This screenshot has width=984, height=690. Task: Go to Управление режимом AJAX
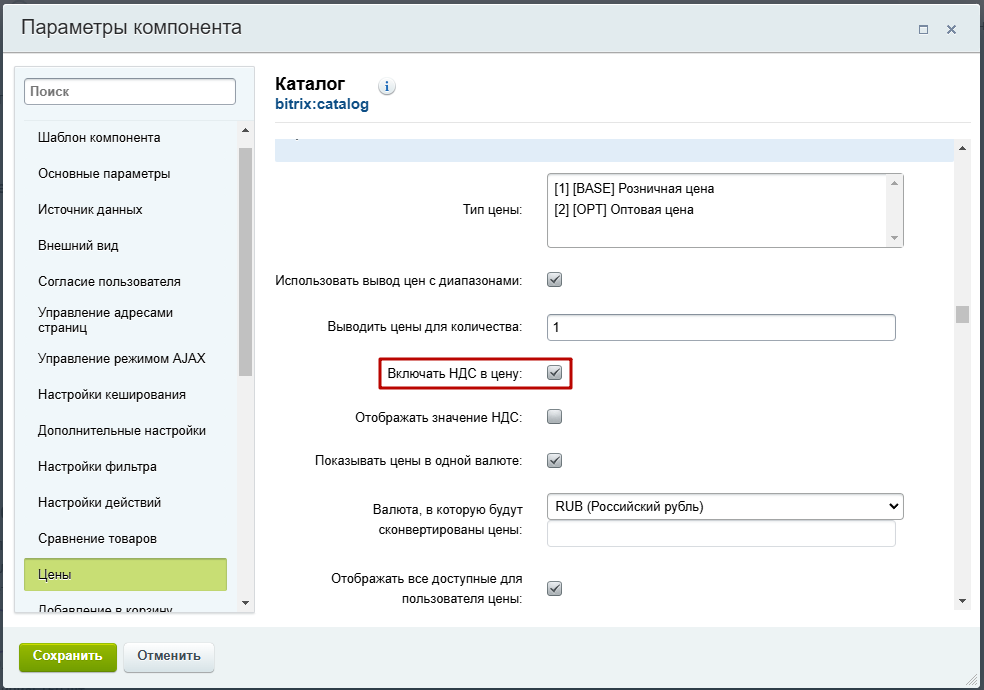[122, 358]
